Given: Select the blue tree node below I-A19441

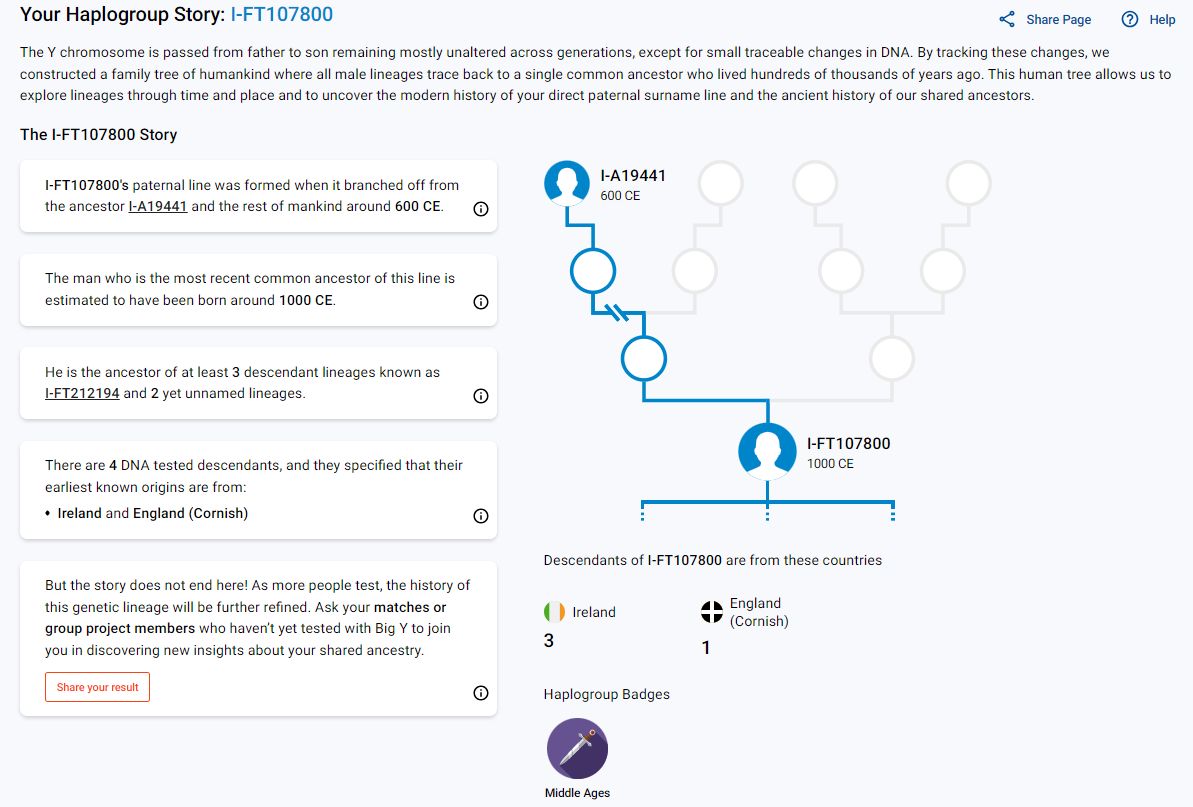Looking at the screenshot, I should pos(593,271).
